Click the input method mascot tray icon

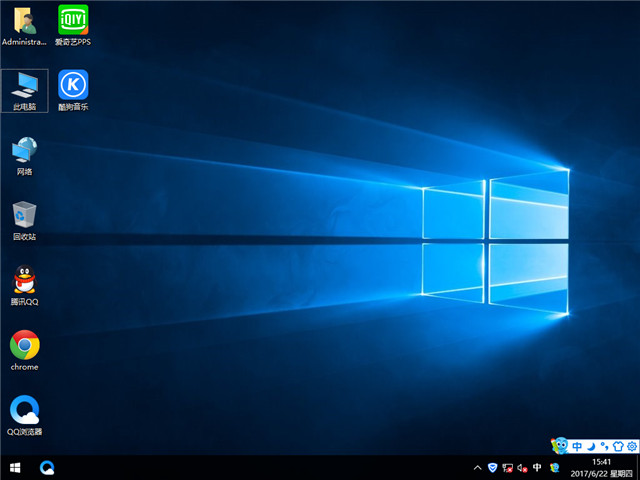tap(554, 468)
